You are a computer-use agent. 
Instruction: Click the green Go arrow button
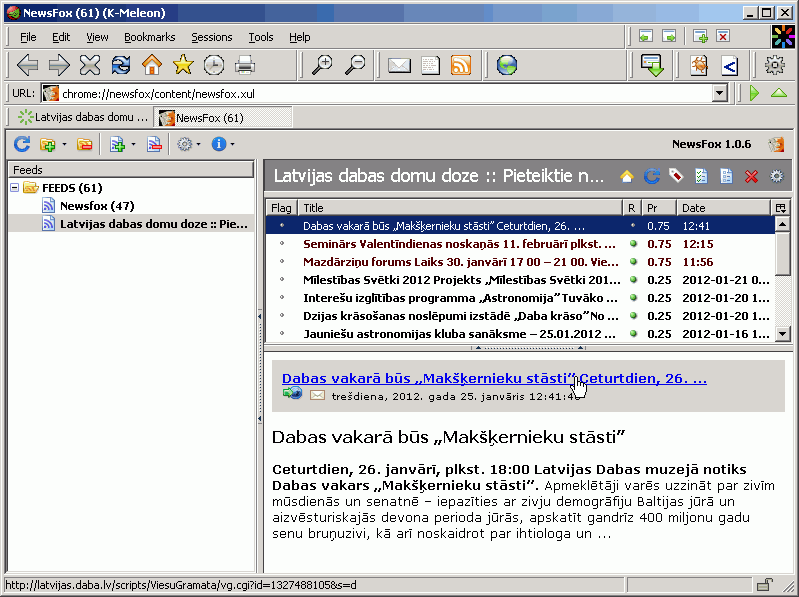754,93
